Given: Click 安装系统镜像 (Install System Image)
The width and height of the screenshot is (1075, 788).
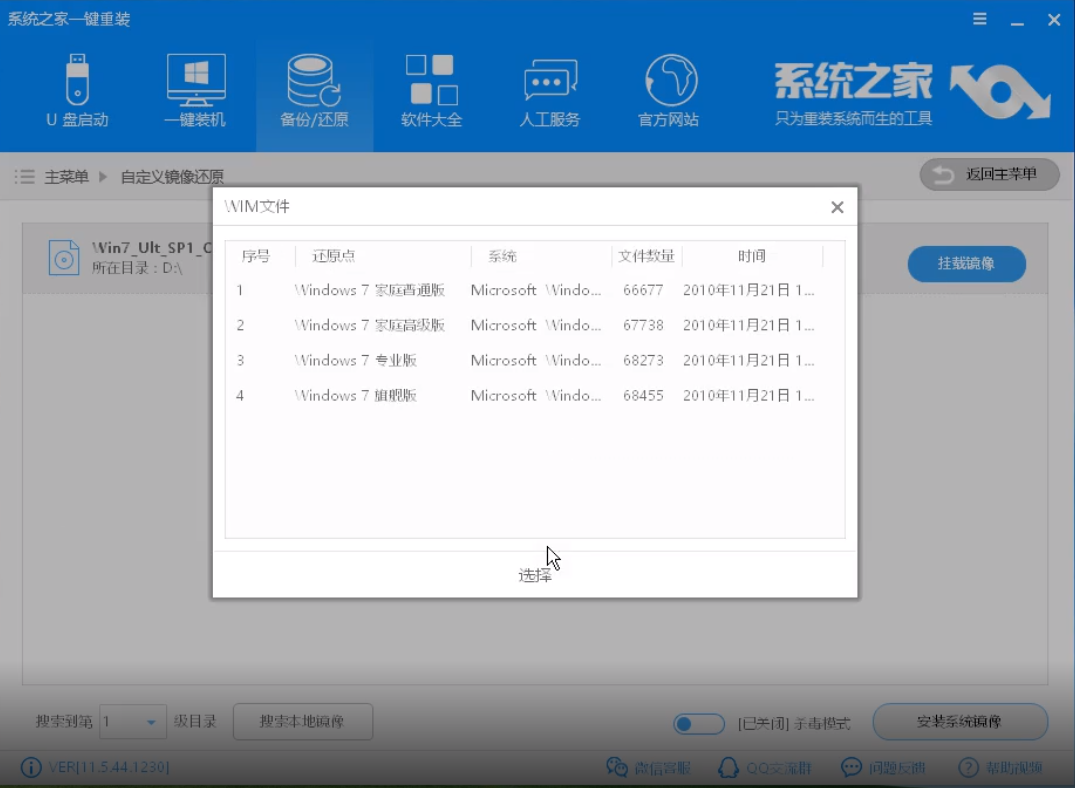Looking at the screenshot, I should click(959, 722).
